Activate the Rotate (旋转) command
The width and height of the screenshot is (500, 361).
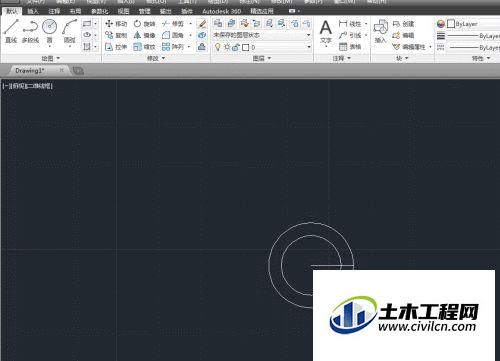144,24
